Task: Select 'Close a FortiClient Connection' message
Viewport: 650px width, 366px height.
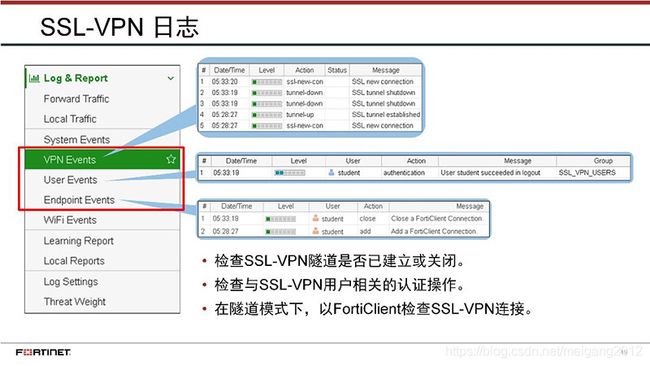Action: coord(437,218)
